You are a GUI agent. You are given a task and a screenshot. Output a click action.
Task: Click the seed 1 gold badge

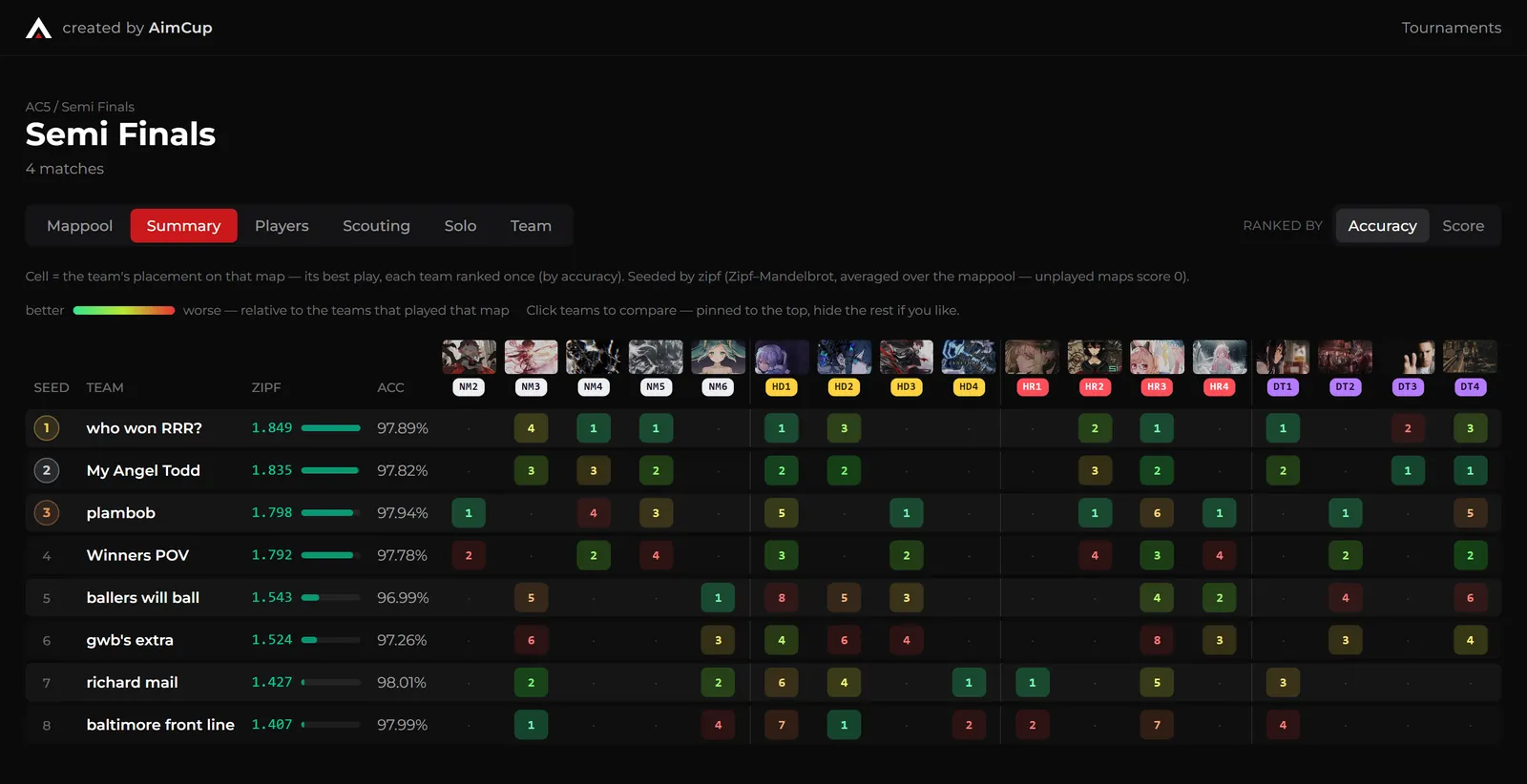(46, 428)
